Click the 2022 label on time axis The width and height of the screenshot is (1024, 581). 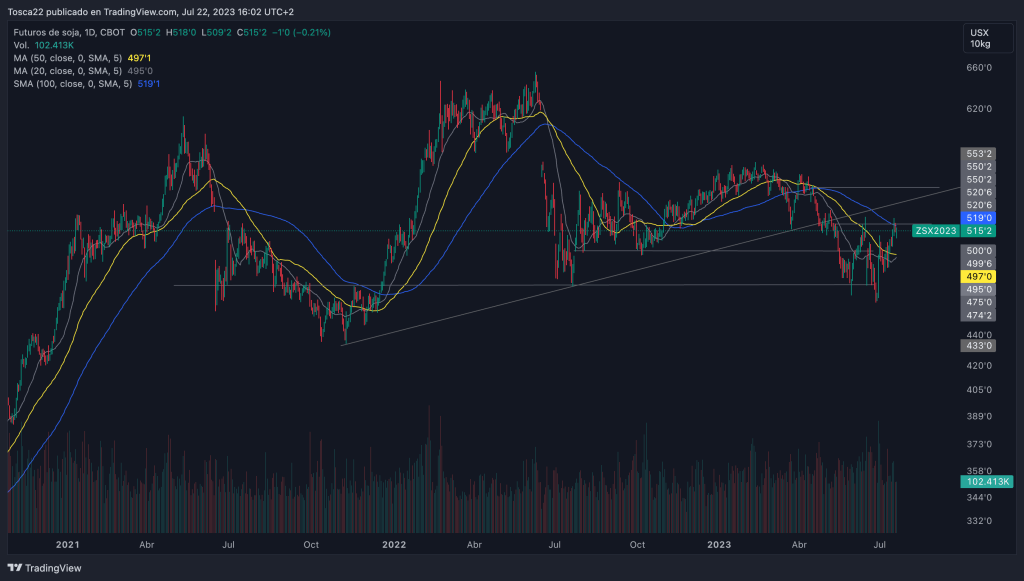tap(394, 544)
